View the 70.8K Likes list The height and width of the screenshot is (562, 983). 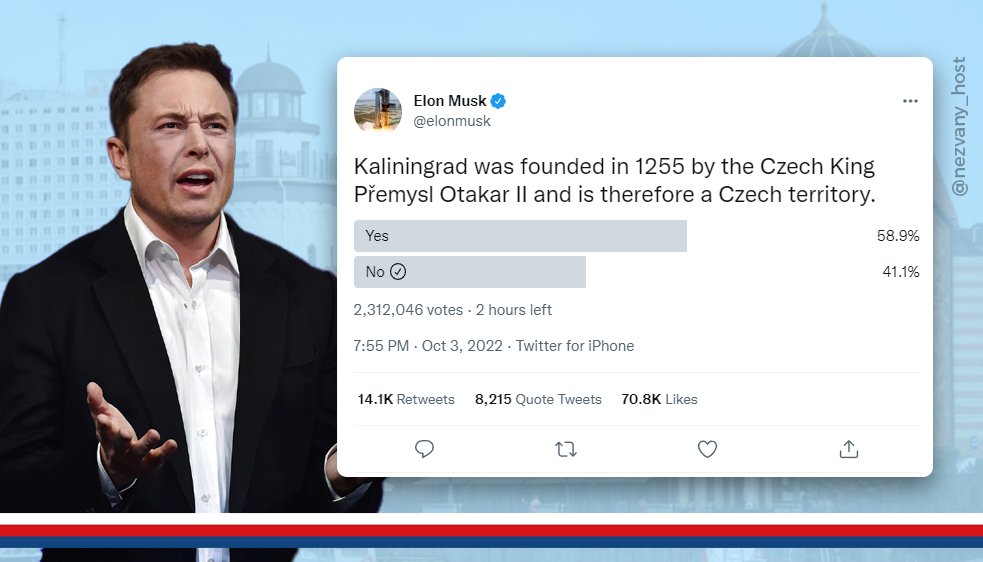[659, 399]
